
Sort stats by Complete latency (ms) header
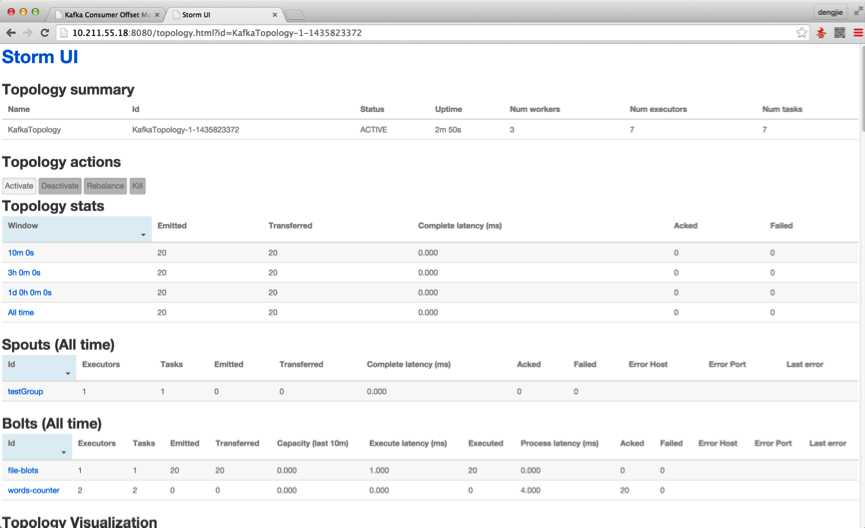click(460, 226)
